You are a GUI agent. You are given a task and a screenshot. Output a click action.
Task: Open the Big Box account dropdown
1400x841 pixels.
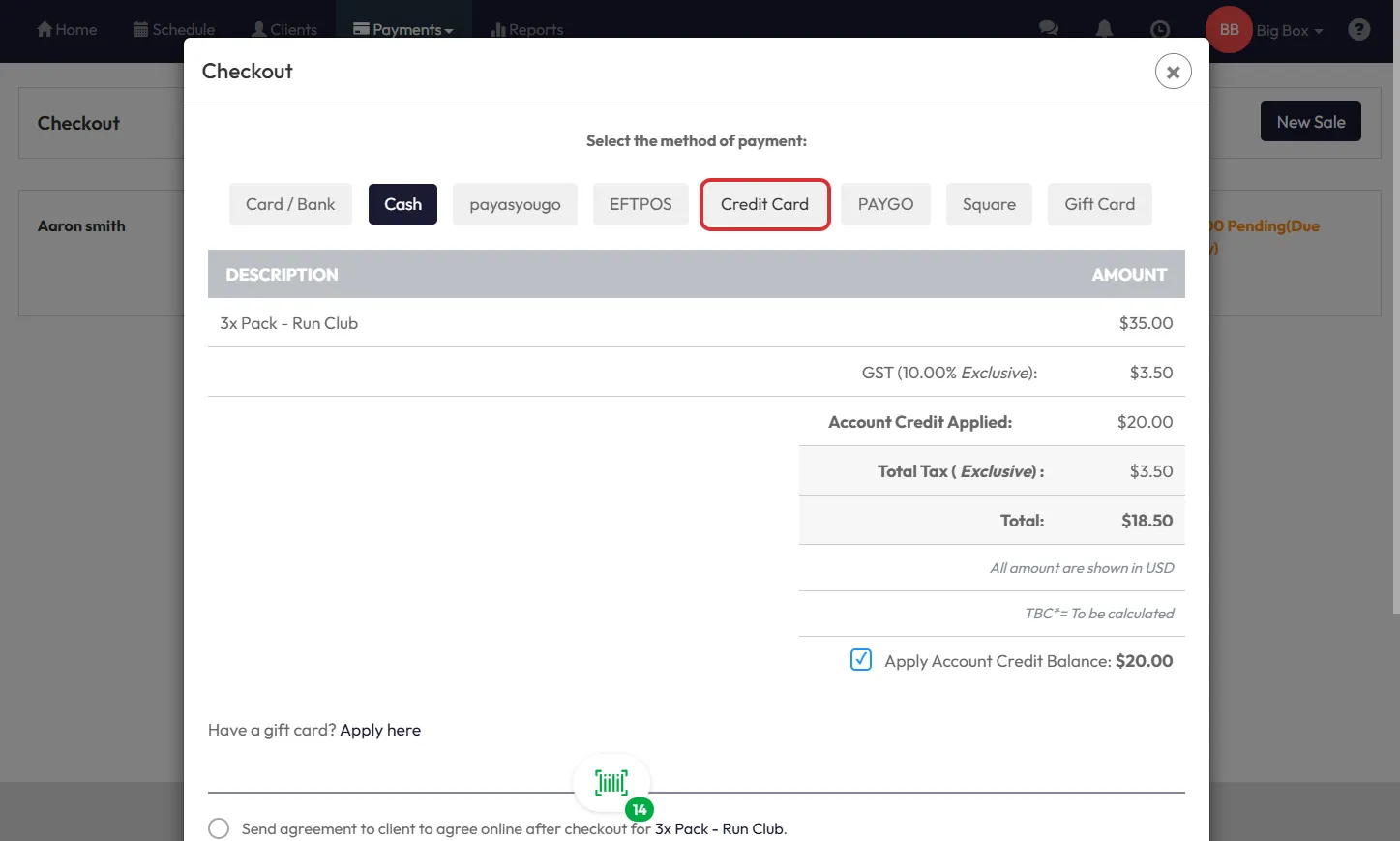pyautogui.click(x=1289, y=30)
